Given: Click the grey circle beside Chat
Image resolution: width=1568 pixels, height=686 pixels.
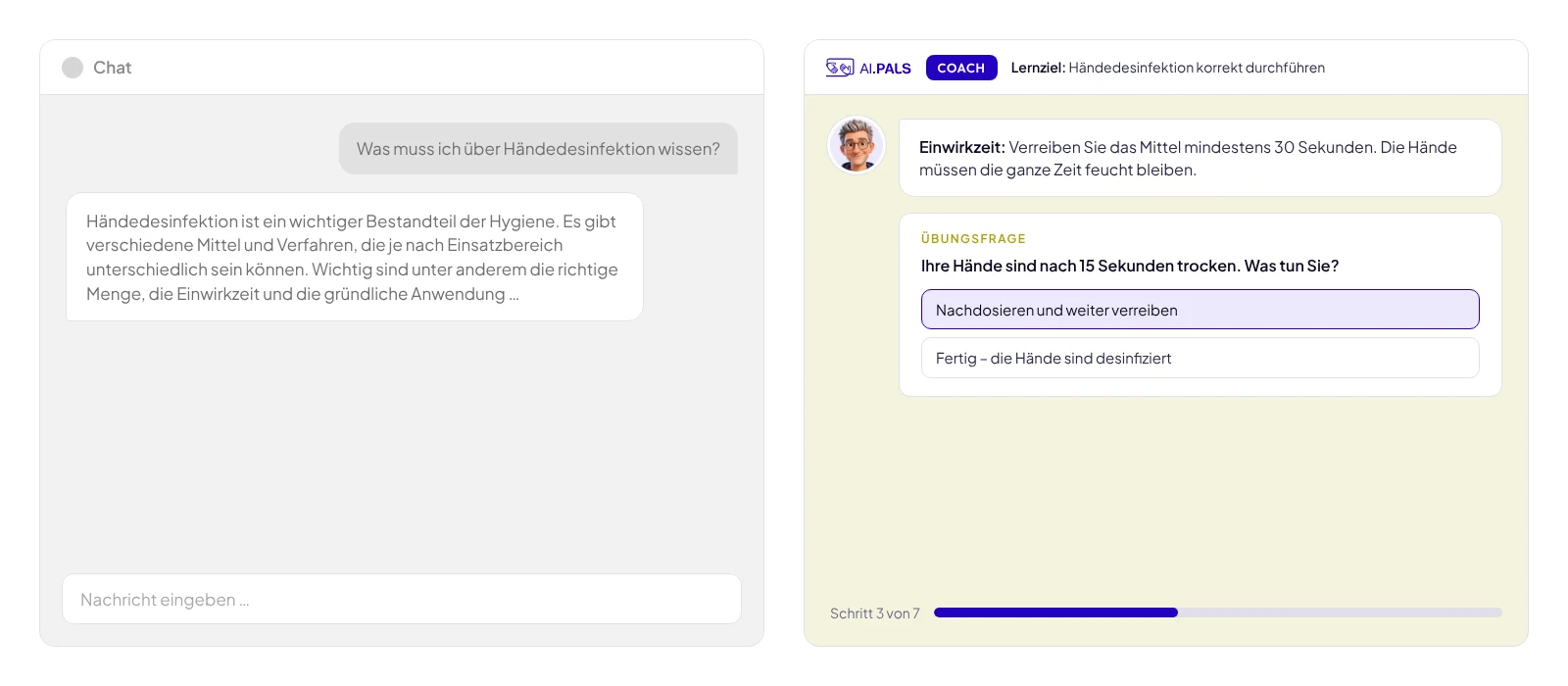Looking at the screenshot, I should click(x=73, y=68).
